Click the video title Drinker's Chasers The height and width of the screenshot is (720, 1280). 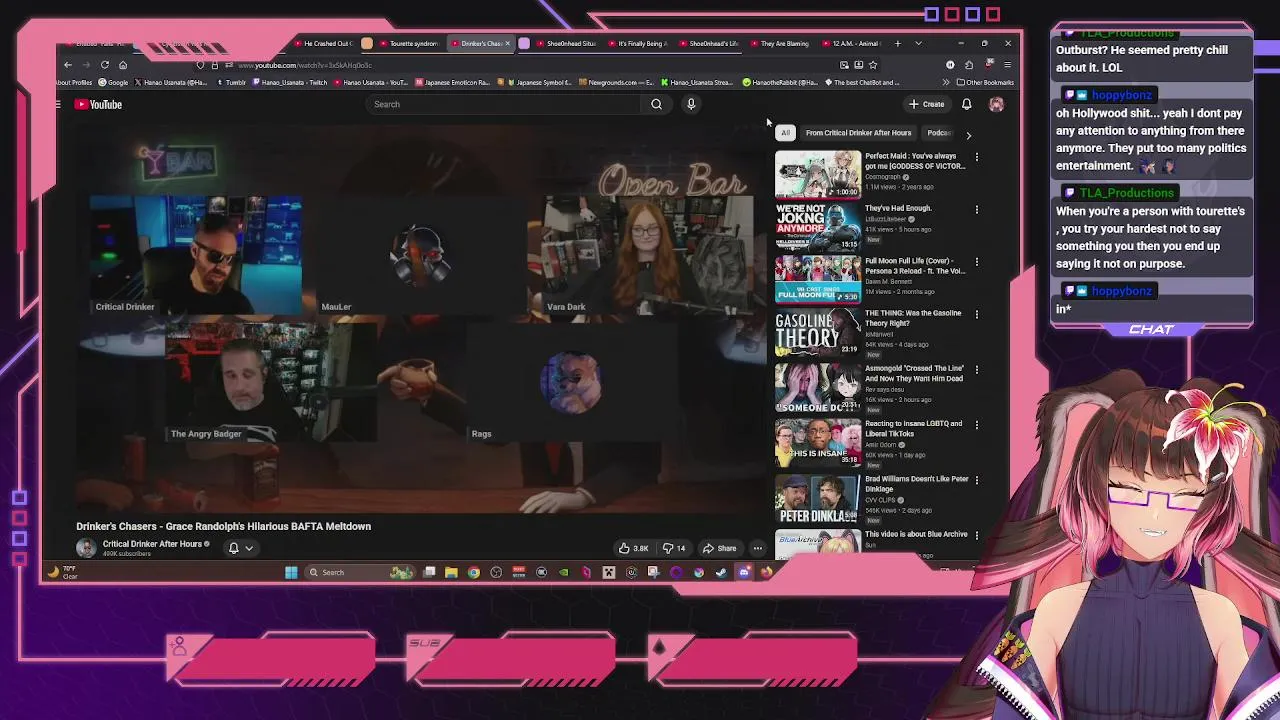click(x=223, y=526)
